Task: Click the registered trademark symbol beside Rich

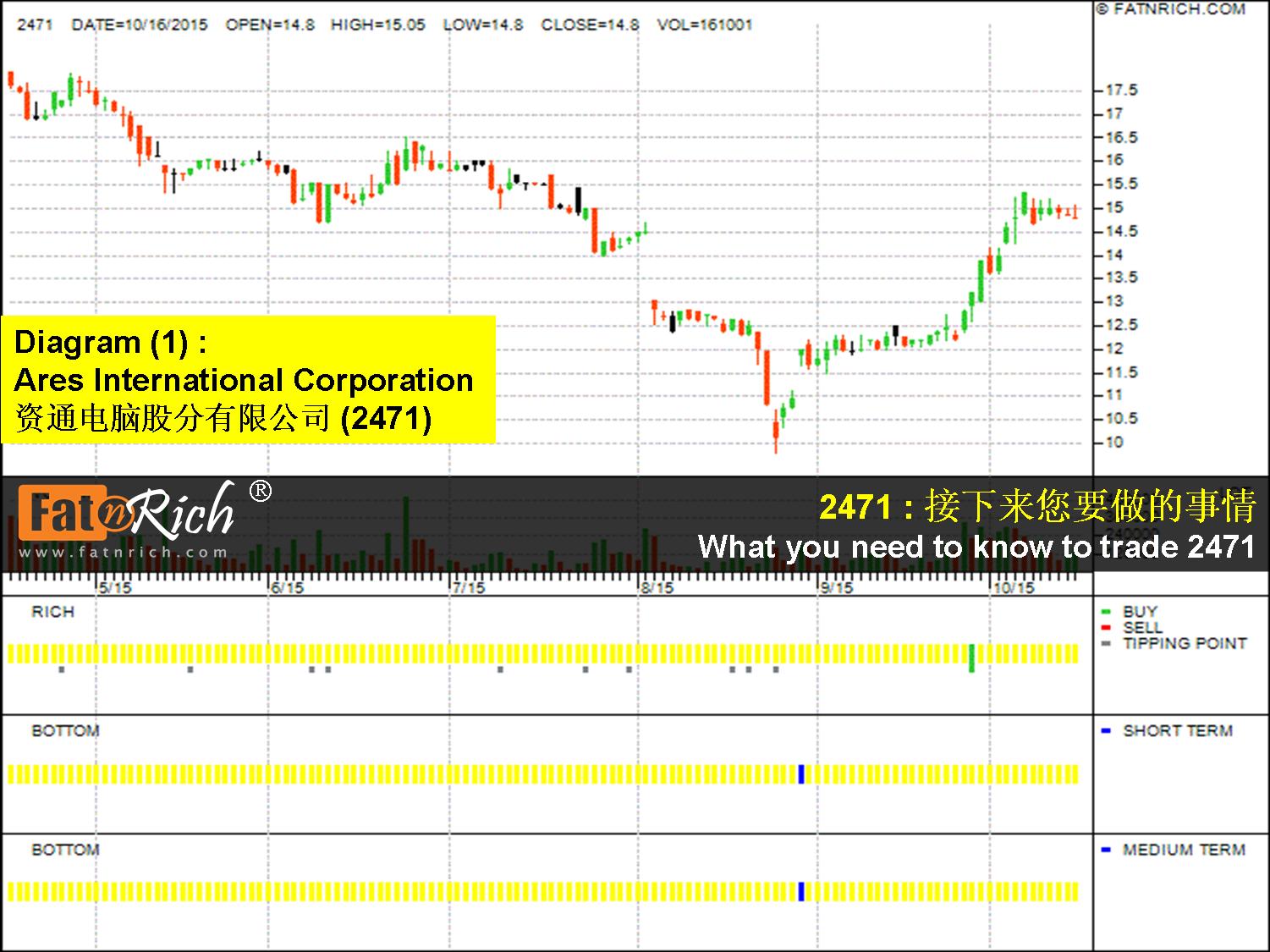Action: [x=261, y=491]
